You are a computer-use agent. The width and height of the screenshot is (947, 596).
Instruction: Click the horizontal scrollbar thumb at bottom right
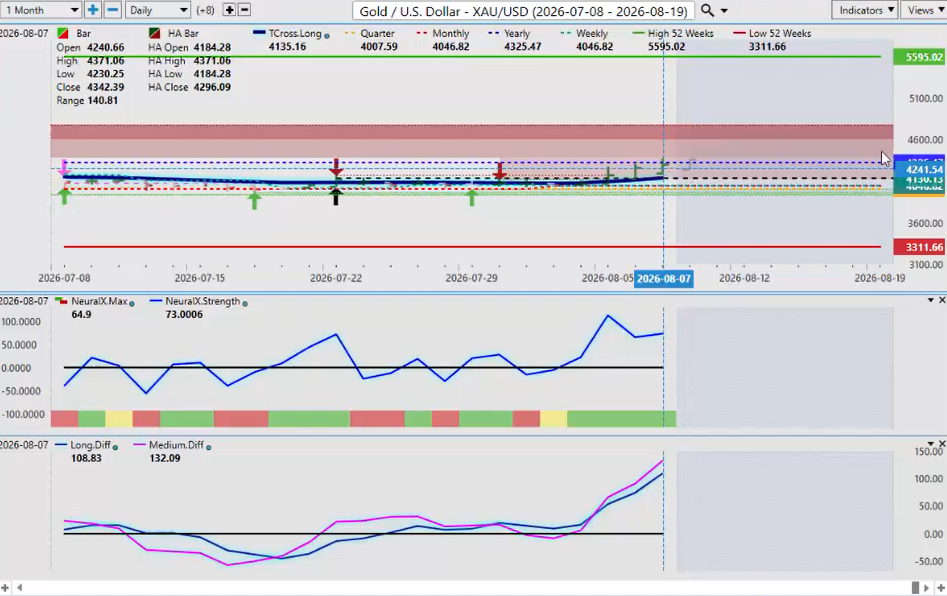(x=915, y=588)
